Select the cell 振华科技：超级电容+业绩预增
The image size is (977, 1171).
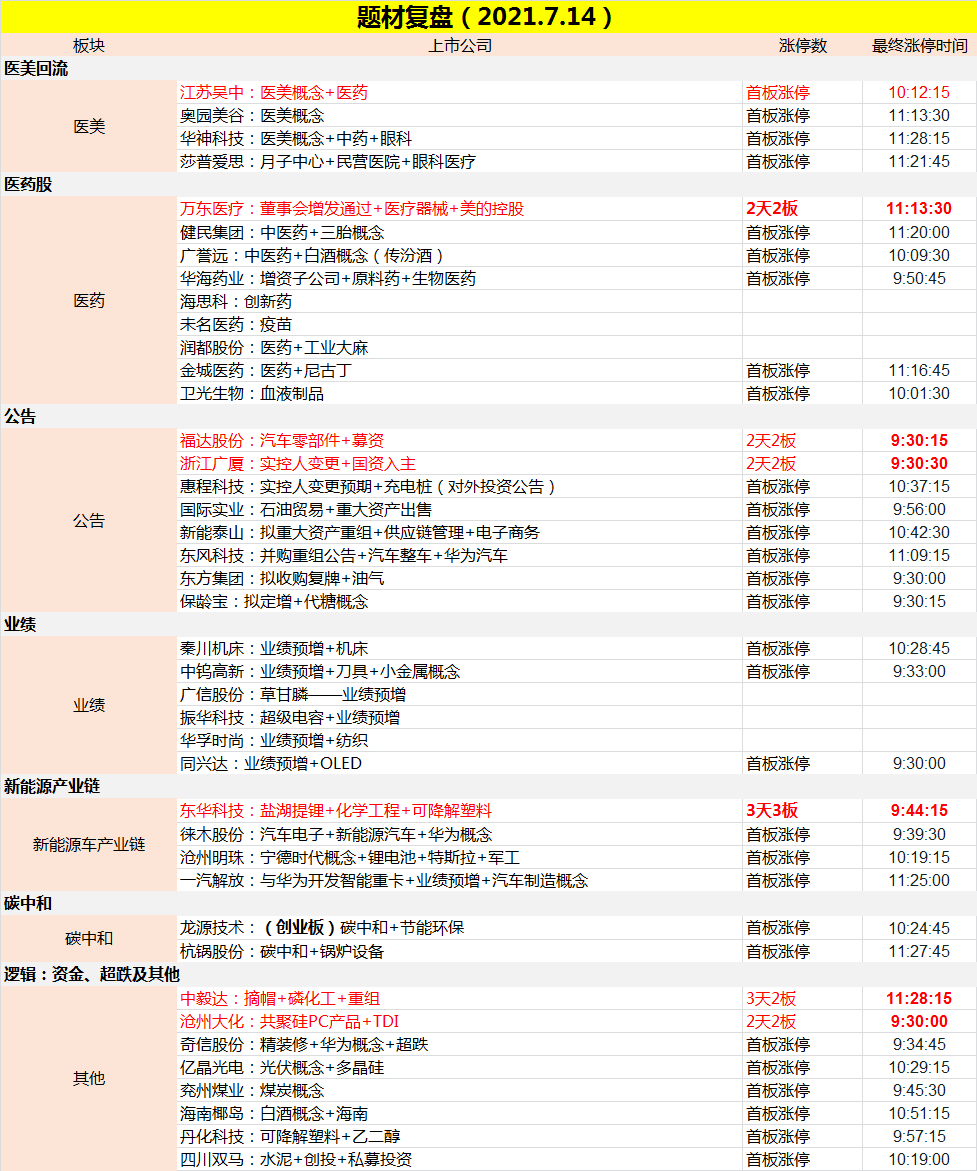point(459,718)
